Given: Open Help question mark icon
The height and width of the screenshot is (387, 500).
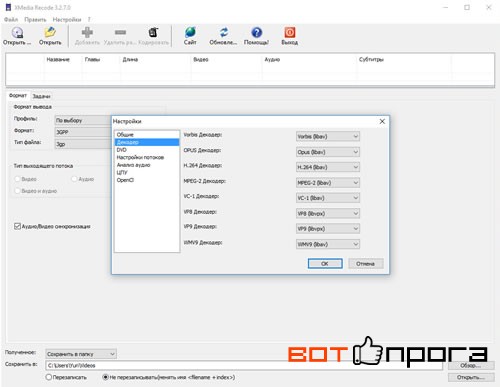Looking at the screenshot, I should [x=257, y=32].
